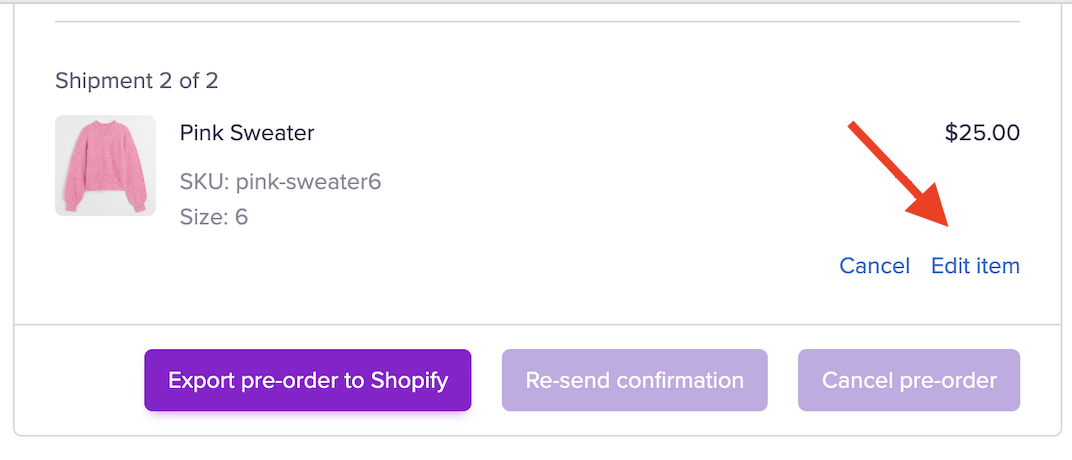
Task: Click the tip of the red arrow
Action: pos(943,223)
